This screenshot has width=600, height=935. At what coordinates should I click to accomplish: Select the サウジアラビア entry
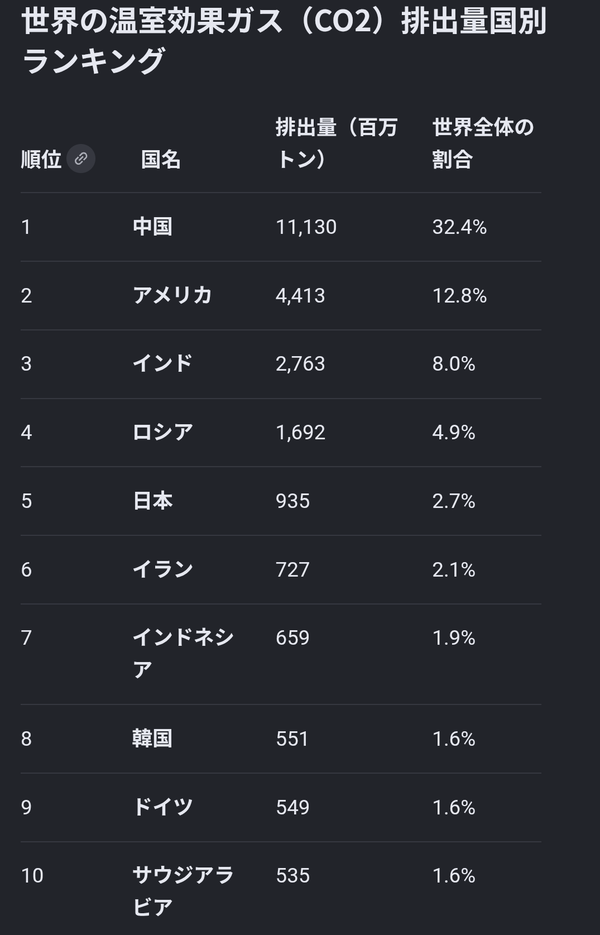tap(183, 891)
